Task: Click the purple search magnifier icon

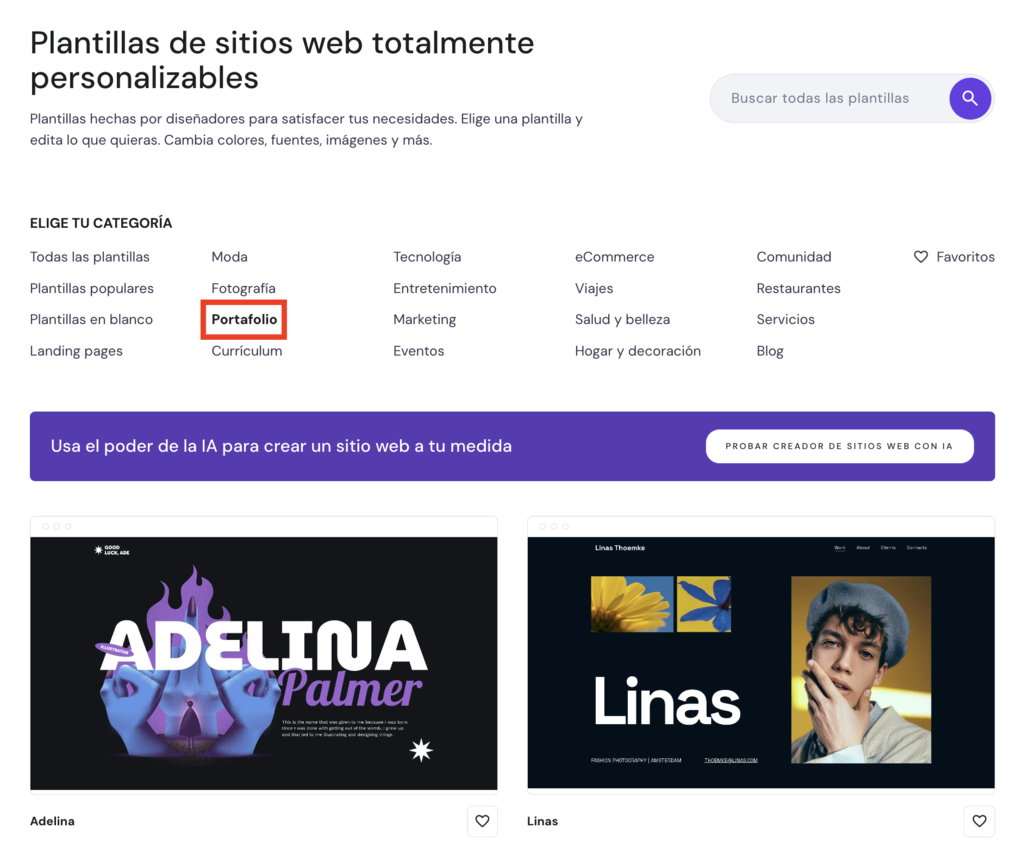Action: point(969,98)
